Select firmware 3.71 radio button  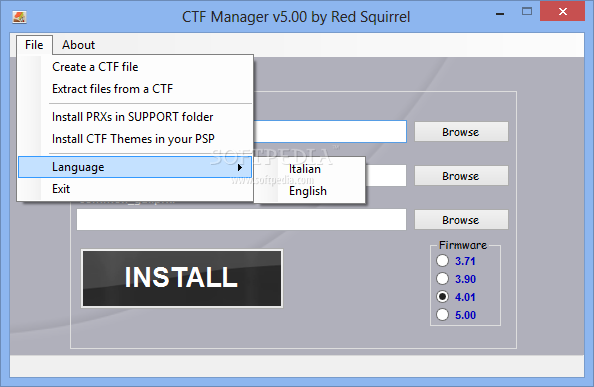coord(442,261)
